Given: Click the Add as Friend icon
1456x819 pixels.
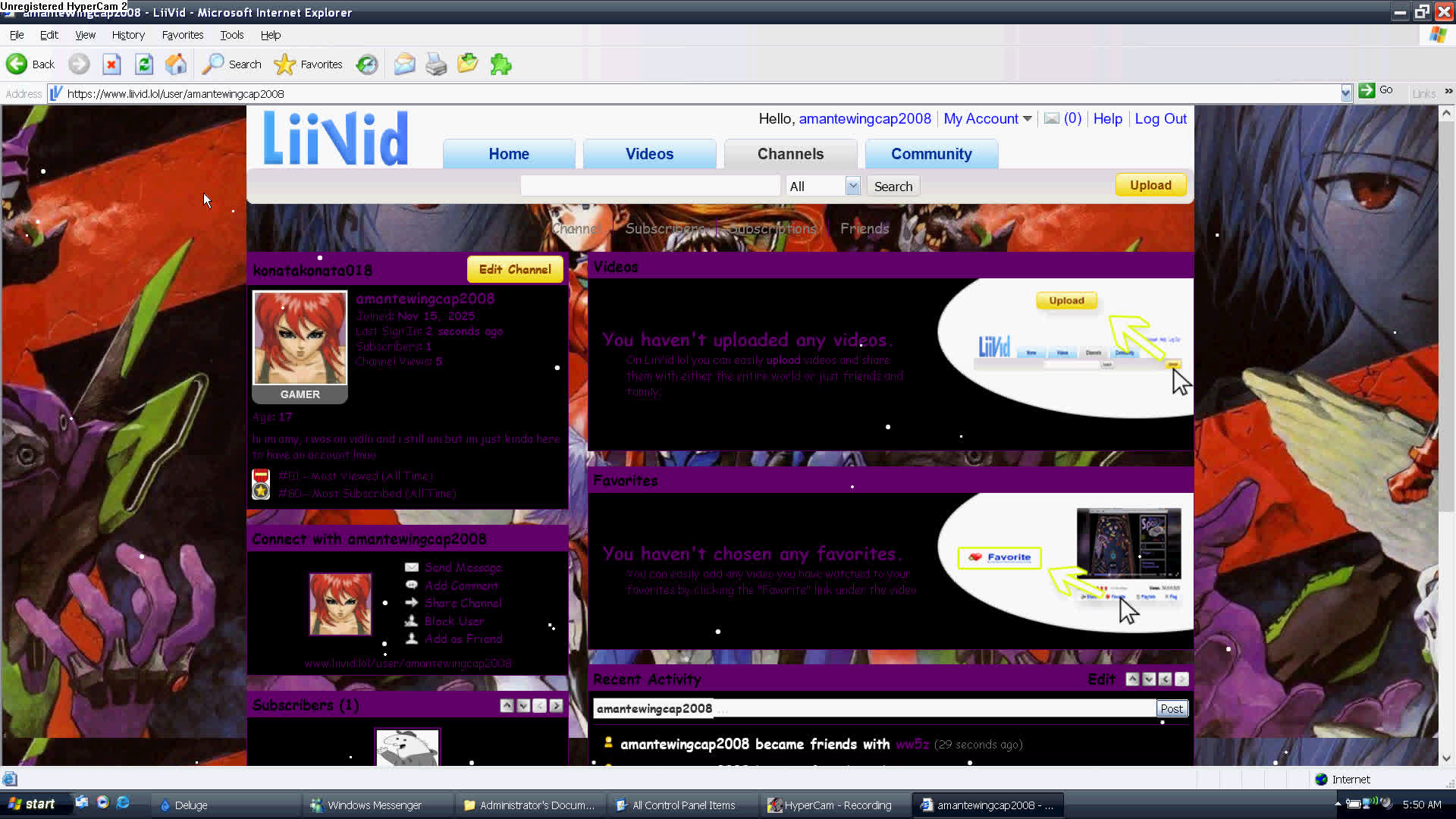Looking at the screenshot, I should click(412, 639).
